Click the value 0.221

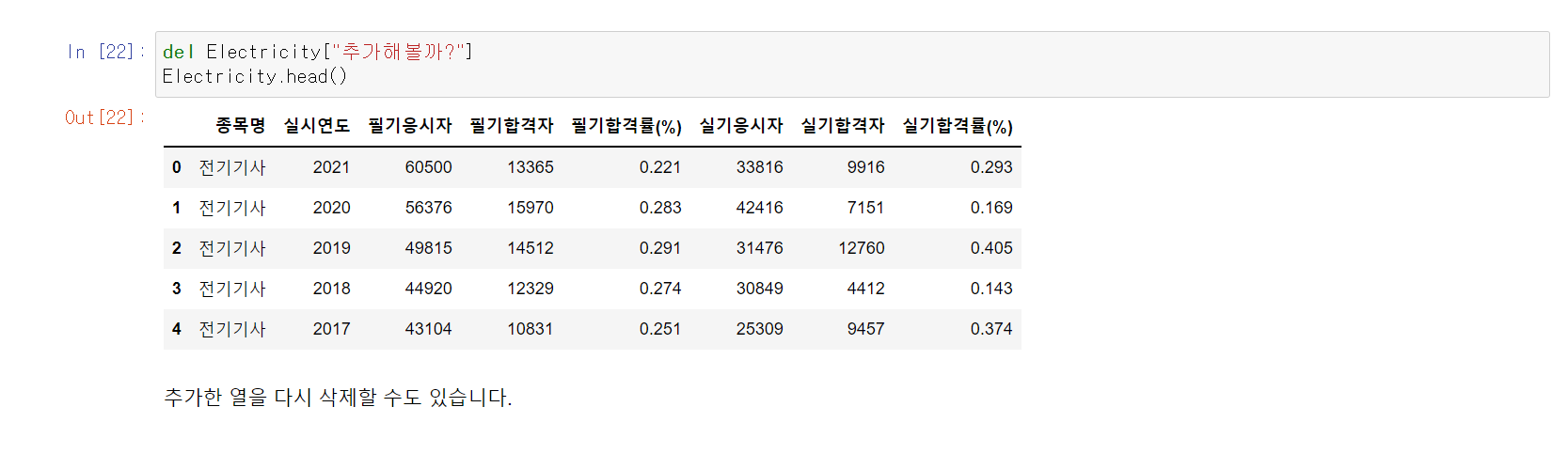[x=660, y=167]
